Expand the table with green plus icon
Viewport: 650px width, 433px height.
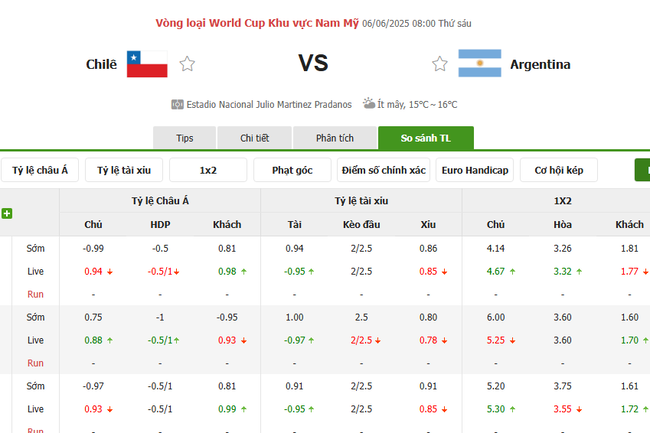[x=7, y=213]
